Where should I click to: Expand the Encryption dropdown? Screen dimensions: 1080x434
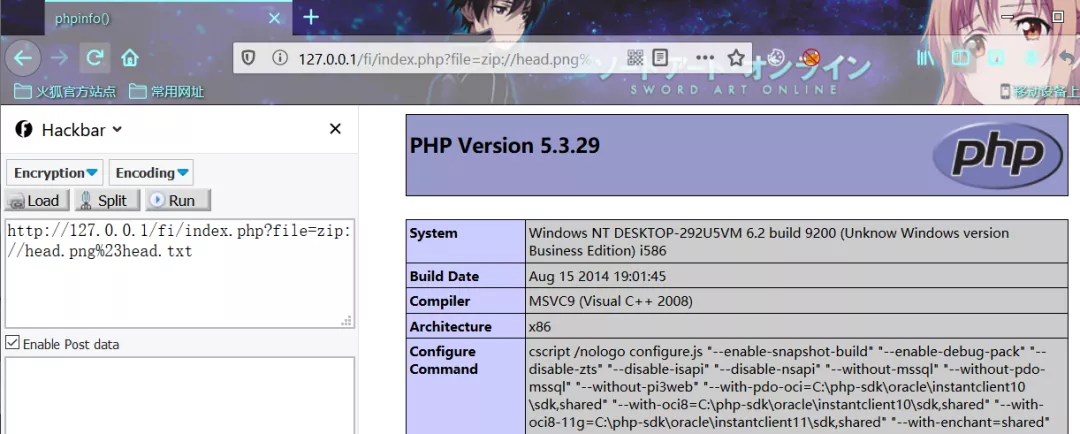click(x=54, y=173)
